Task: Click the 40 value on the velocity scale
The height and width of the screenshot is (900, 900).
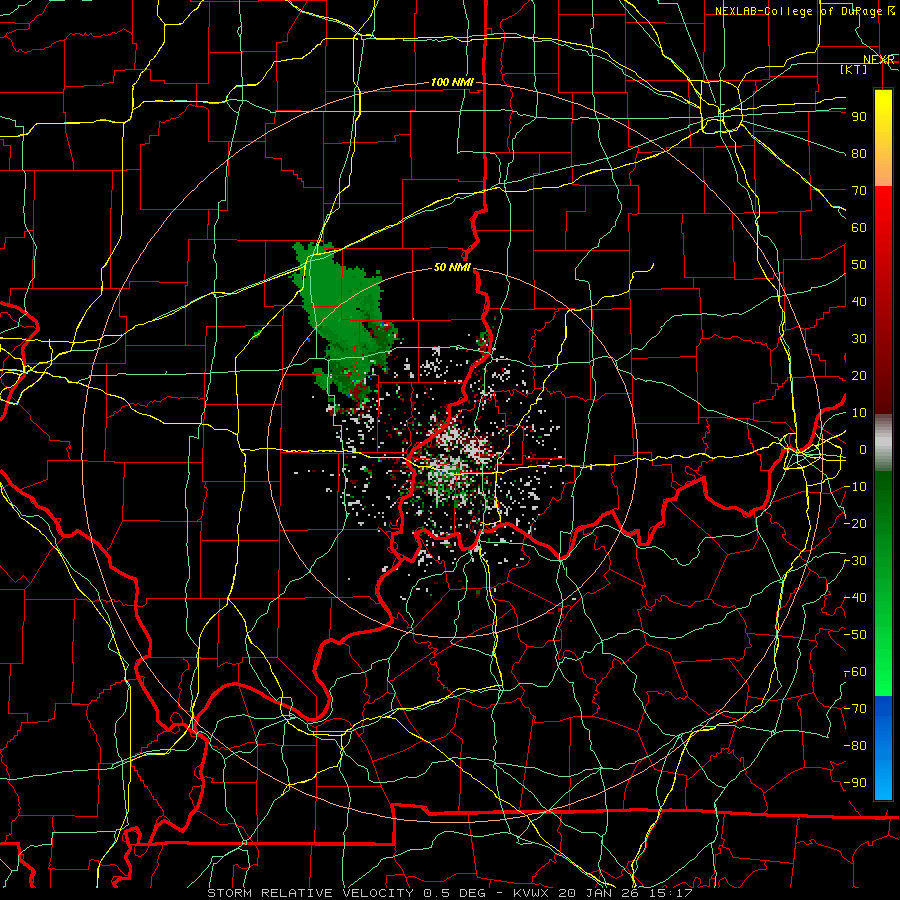Action: [859, 302]
